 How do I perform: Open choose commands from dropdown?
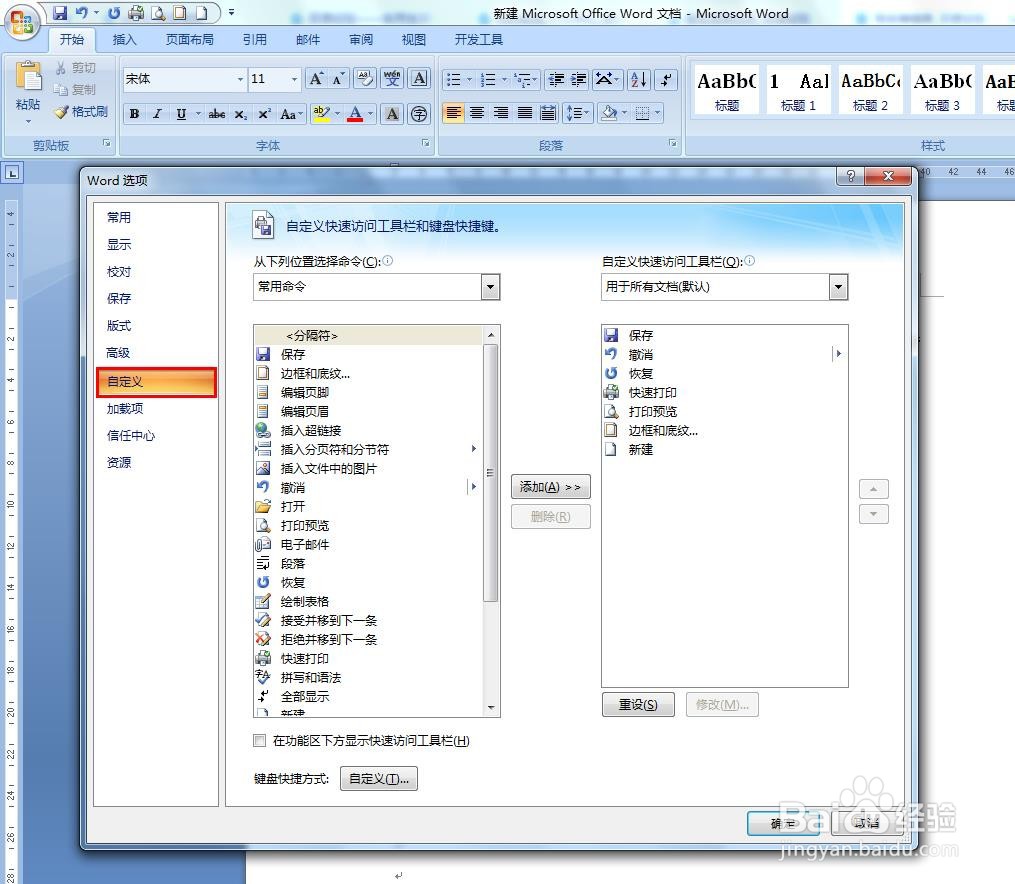pyautogui.click(x=490, y=287)
